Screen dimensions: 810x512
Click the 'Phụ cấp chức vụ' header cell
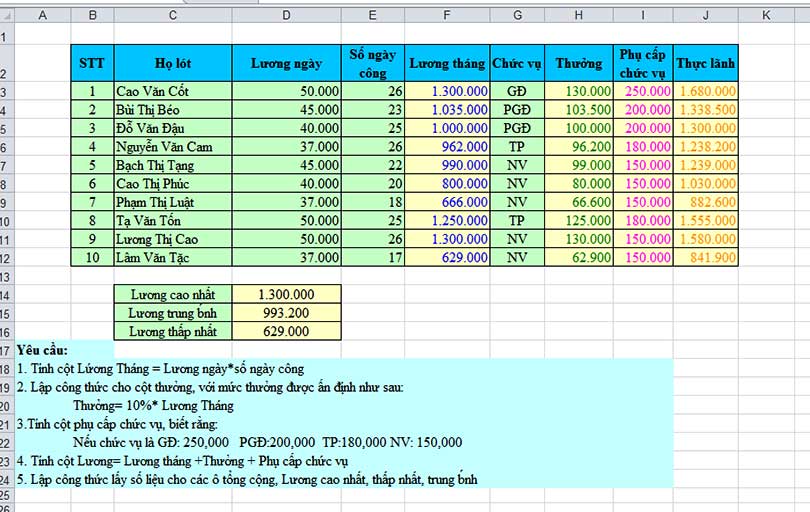(643, 64)
